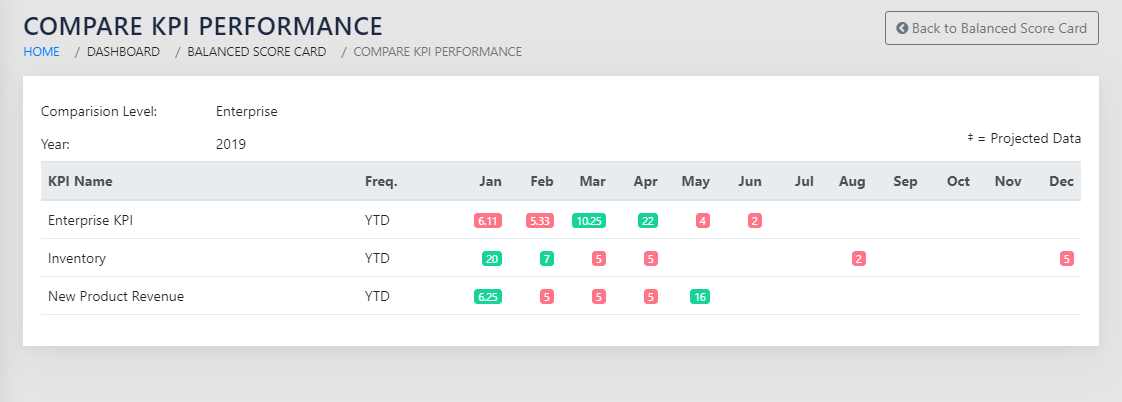
Task: Click Enterprise KPI May badge 4
Action: [702, 220]
